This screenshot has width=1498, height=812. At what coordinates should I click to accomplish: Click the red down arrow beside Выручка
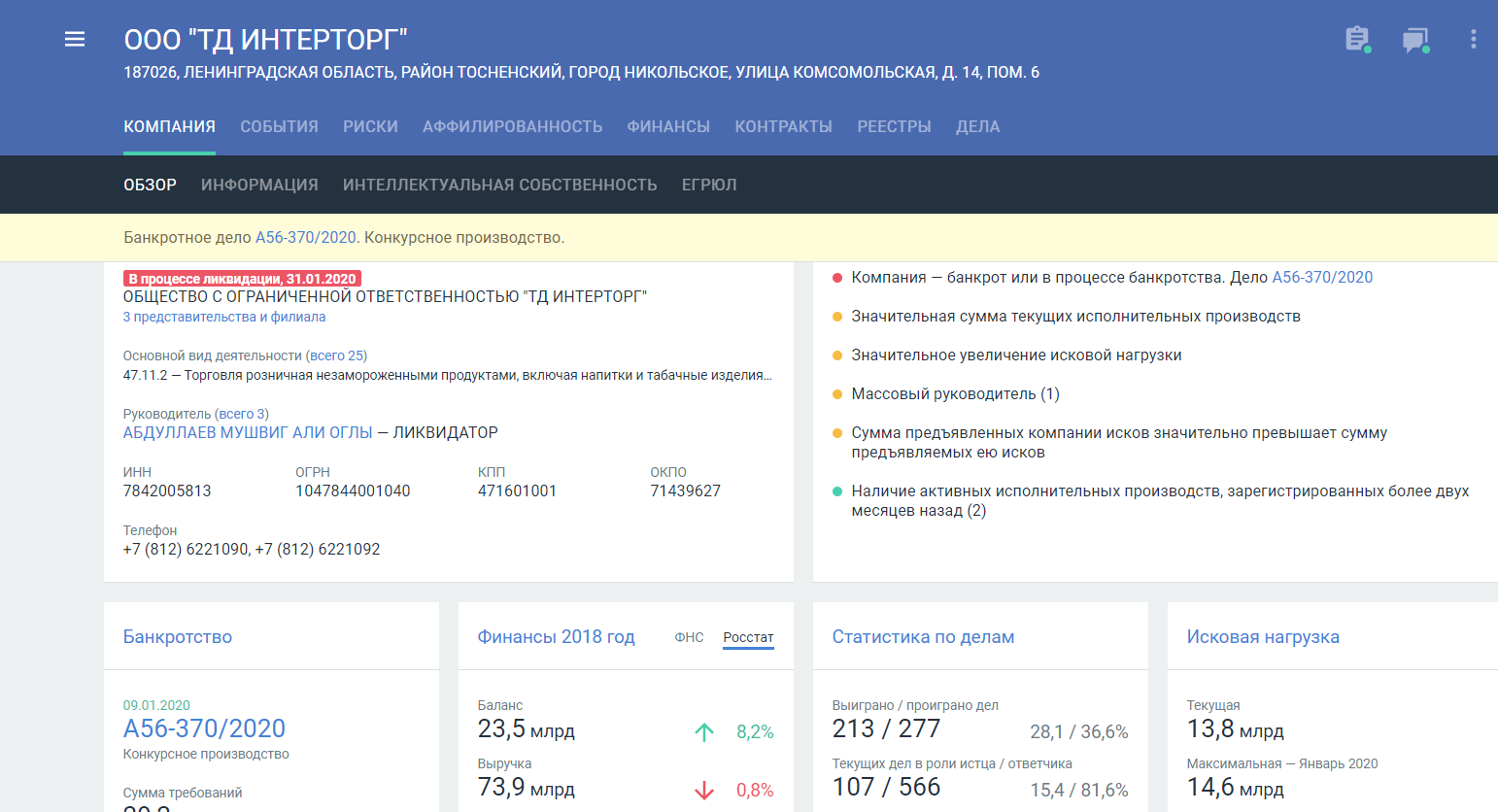pyautogui.click(x=704, y=790)
